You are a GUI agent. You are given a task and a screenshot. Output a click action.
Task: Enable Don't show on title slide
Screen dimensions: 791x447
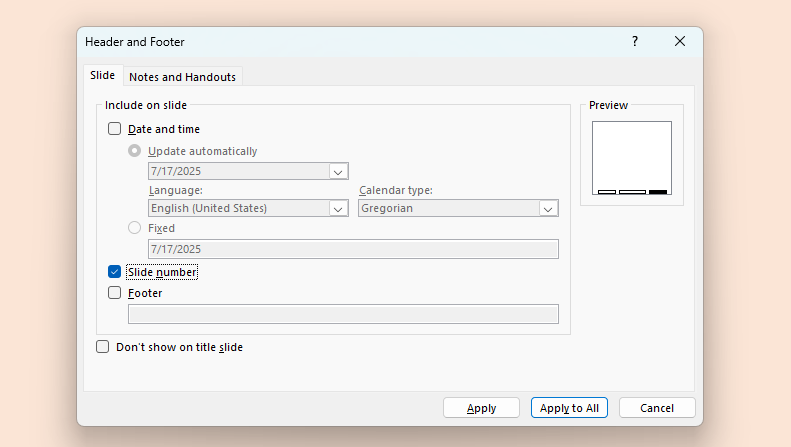(x=103, y=347)
